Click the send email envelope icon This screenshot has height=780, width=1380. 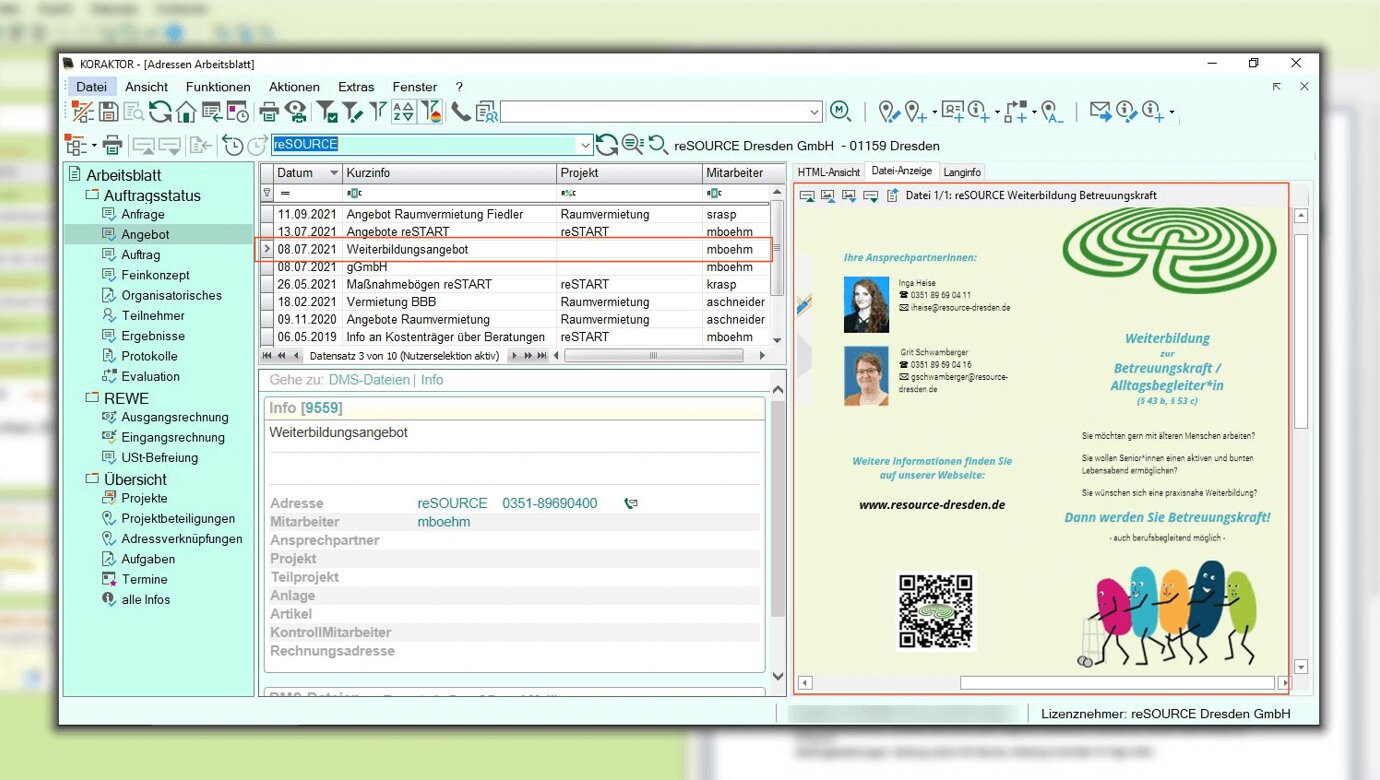1100,112
